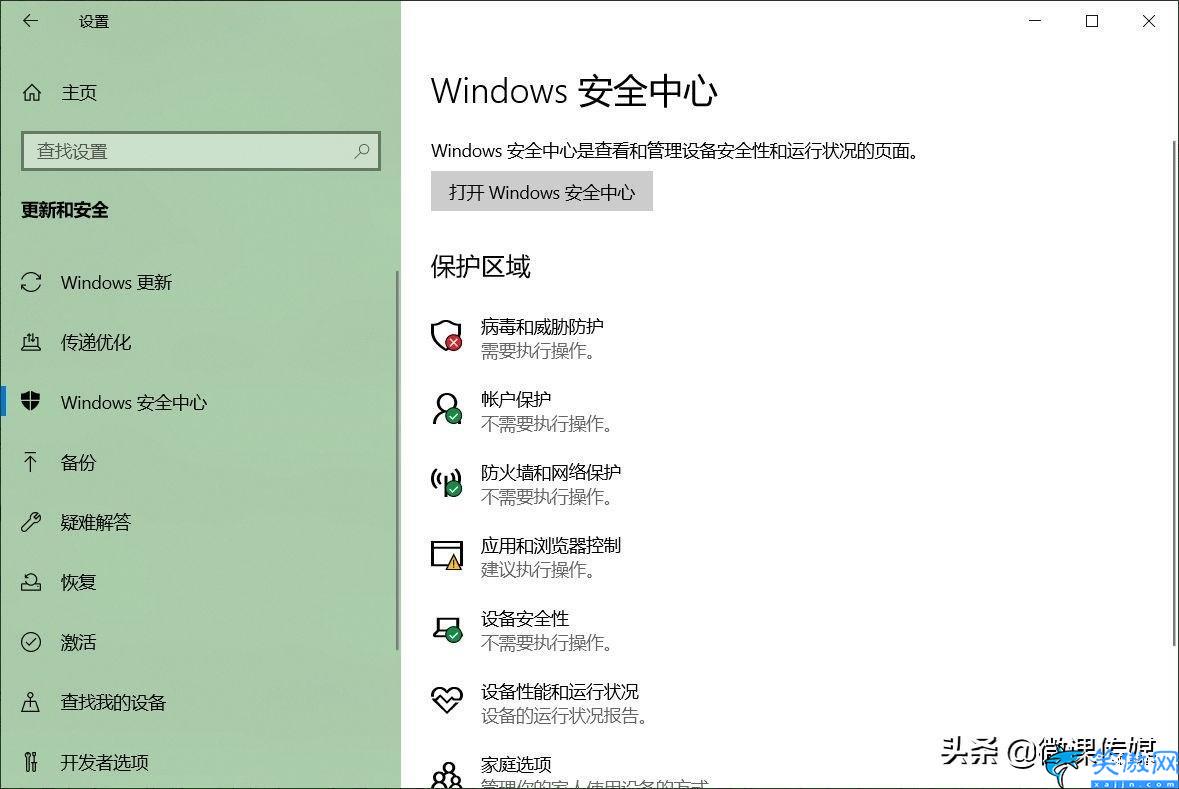Click the 开发者选项 tools icon
This screenshot has height=789, width=1179.
click(31, 762)
